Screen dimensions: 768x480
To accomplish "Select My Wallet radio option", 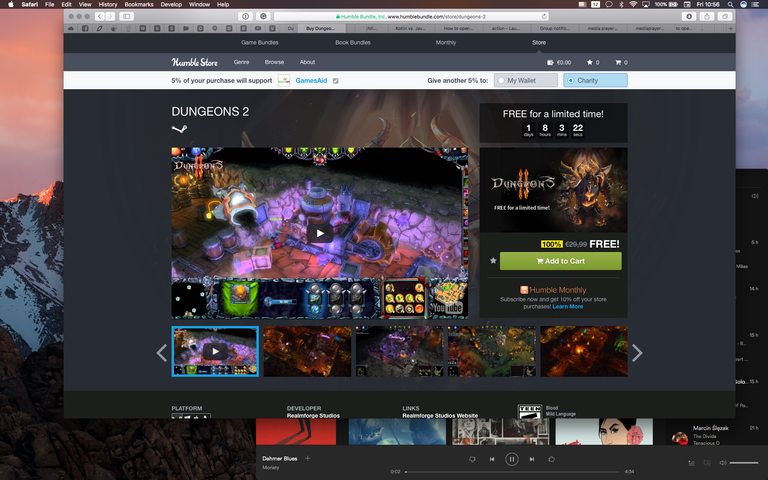I will click(x=526, y=80).
